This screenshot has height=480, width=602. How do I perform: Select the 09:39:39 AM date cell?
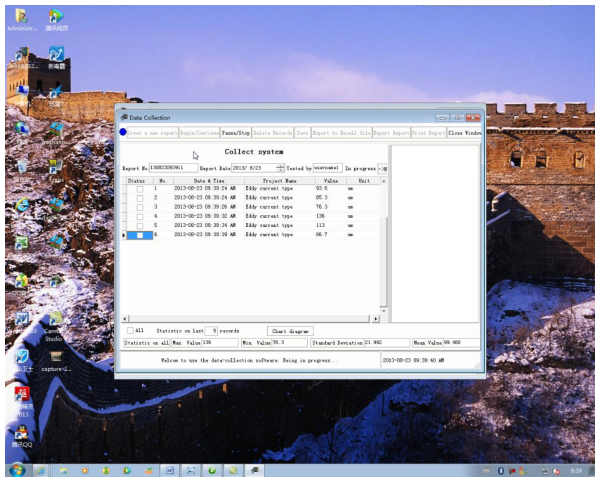coord(209,235)
